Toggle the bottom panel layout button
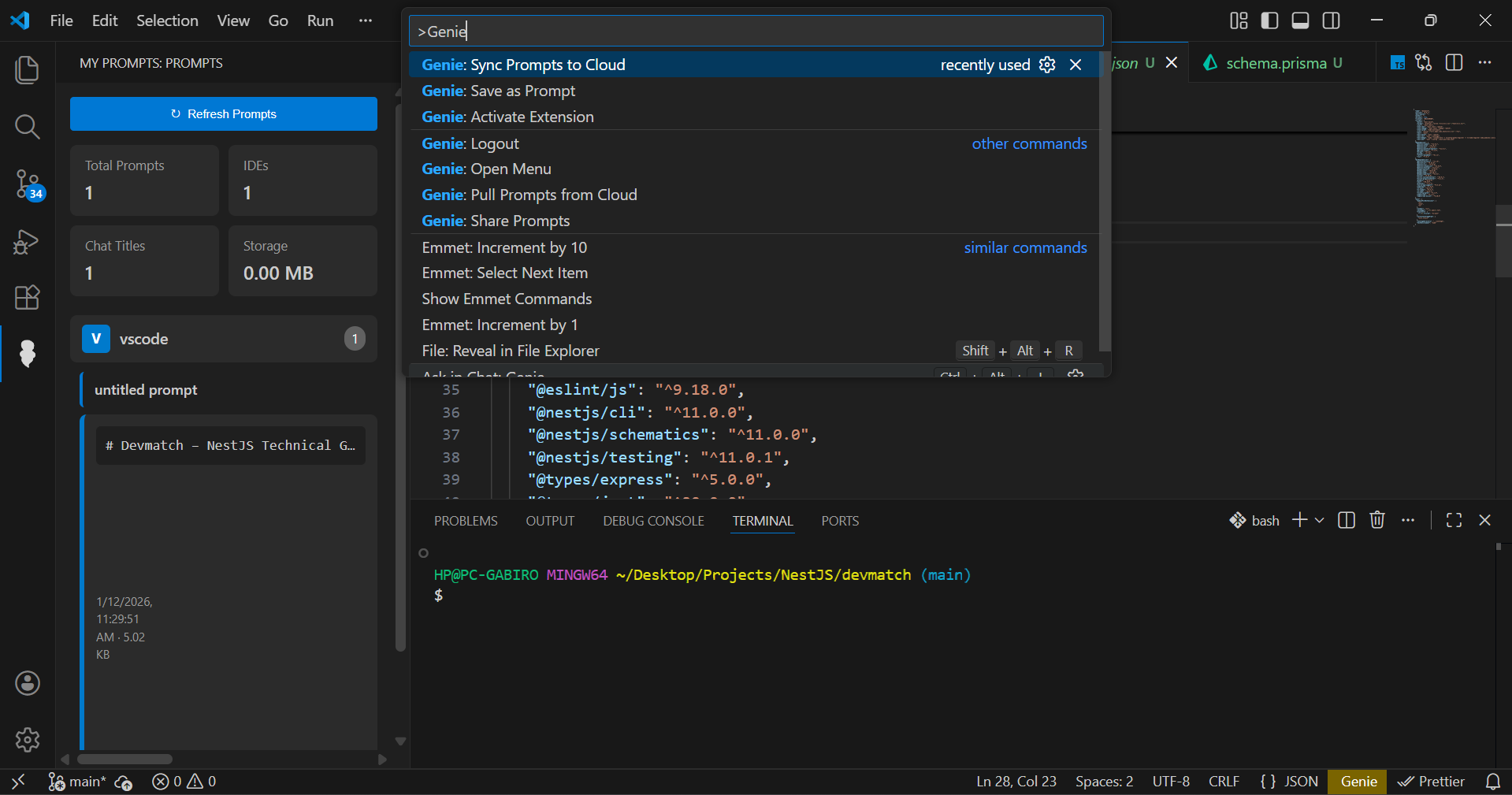 point(1300,20)
